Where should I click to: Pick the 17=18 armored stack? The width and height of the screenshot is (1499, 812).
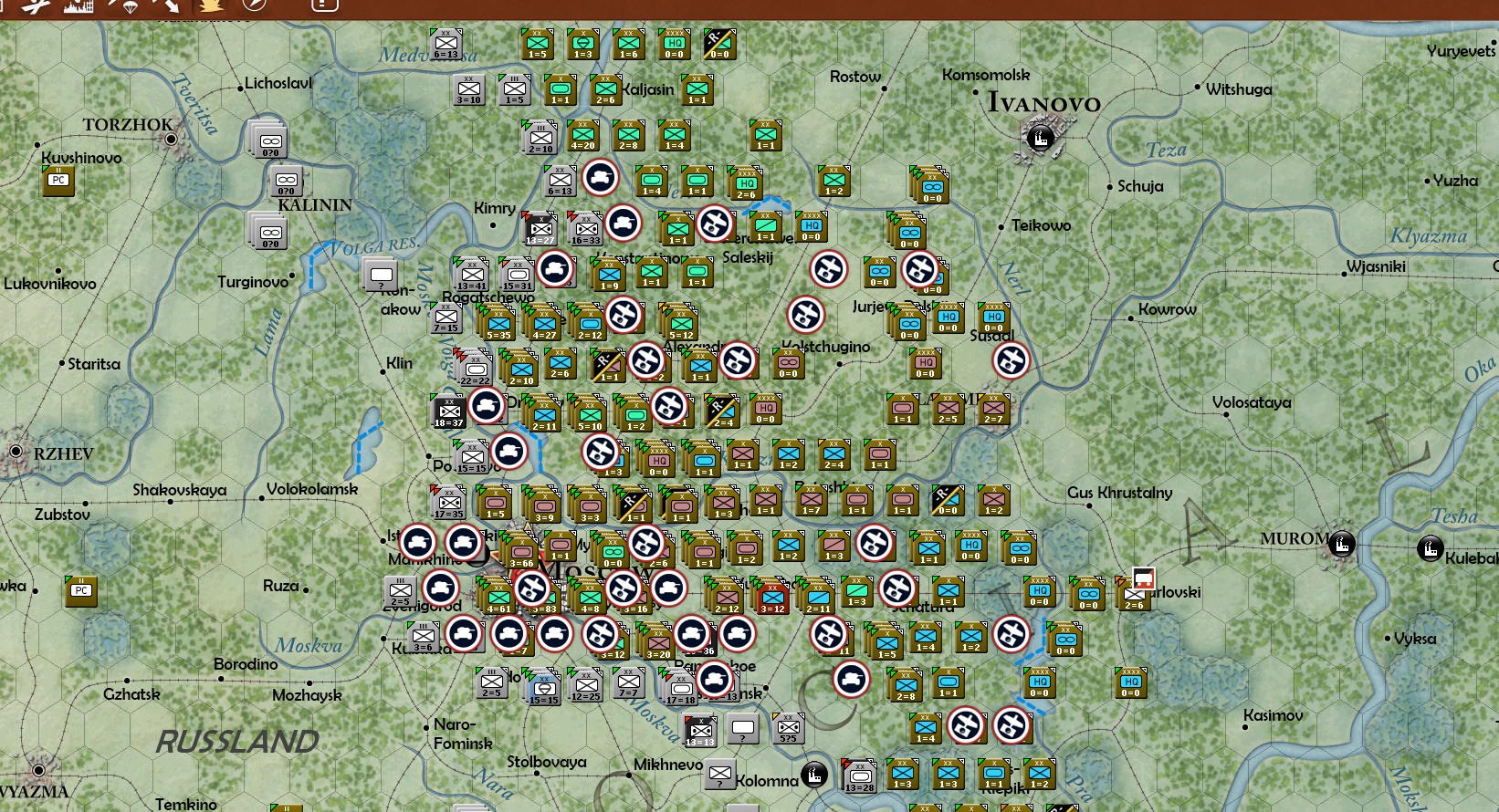tap(680, 686)
